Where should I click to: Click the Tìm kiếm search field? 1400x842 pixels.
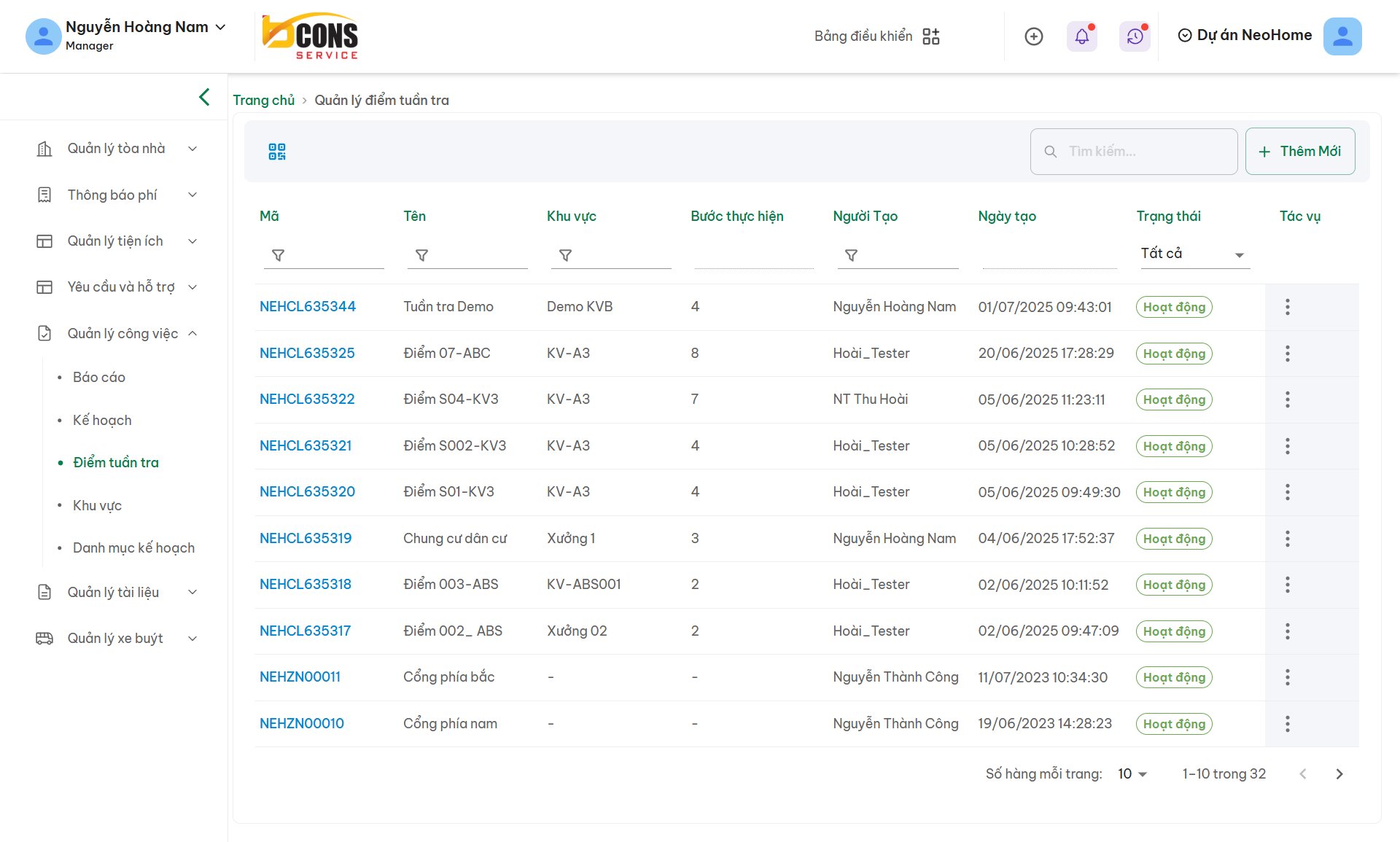tap(1134, 151)
